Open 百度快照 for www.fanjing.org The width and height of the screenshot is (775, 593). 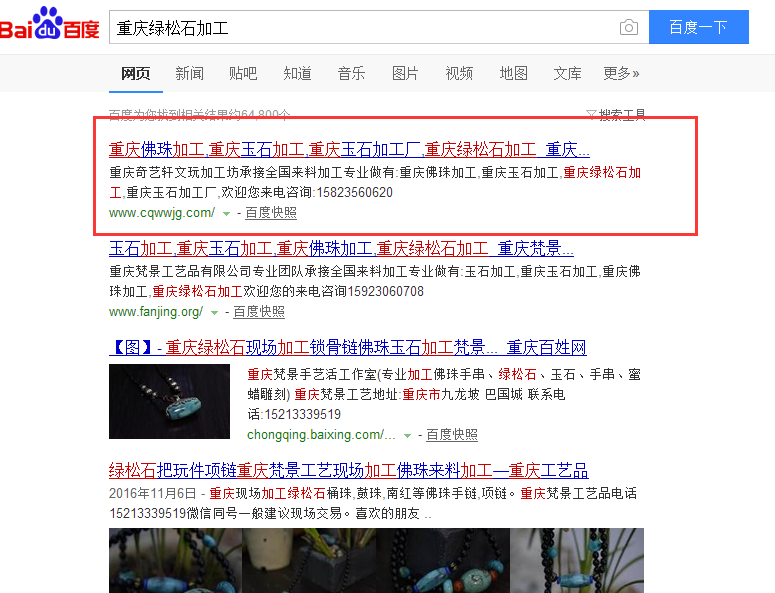point(259,312)
